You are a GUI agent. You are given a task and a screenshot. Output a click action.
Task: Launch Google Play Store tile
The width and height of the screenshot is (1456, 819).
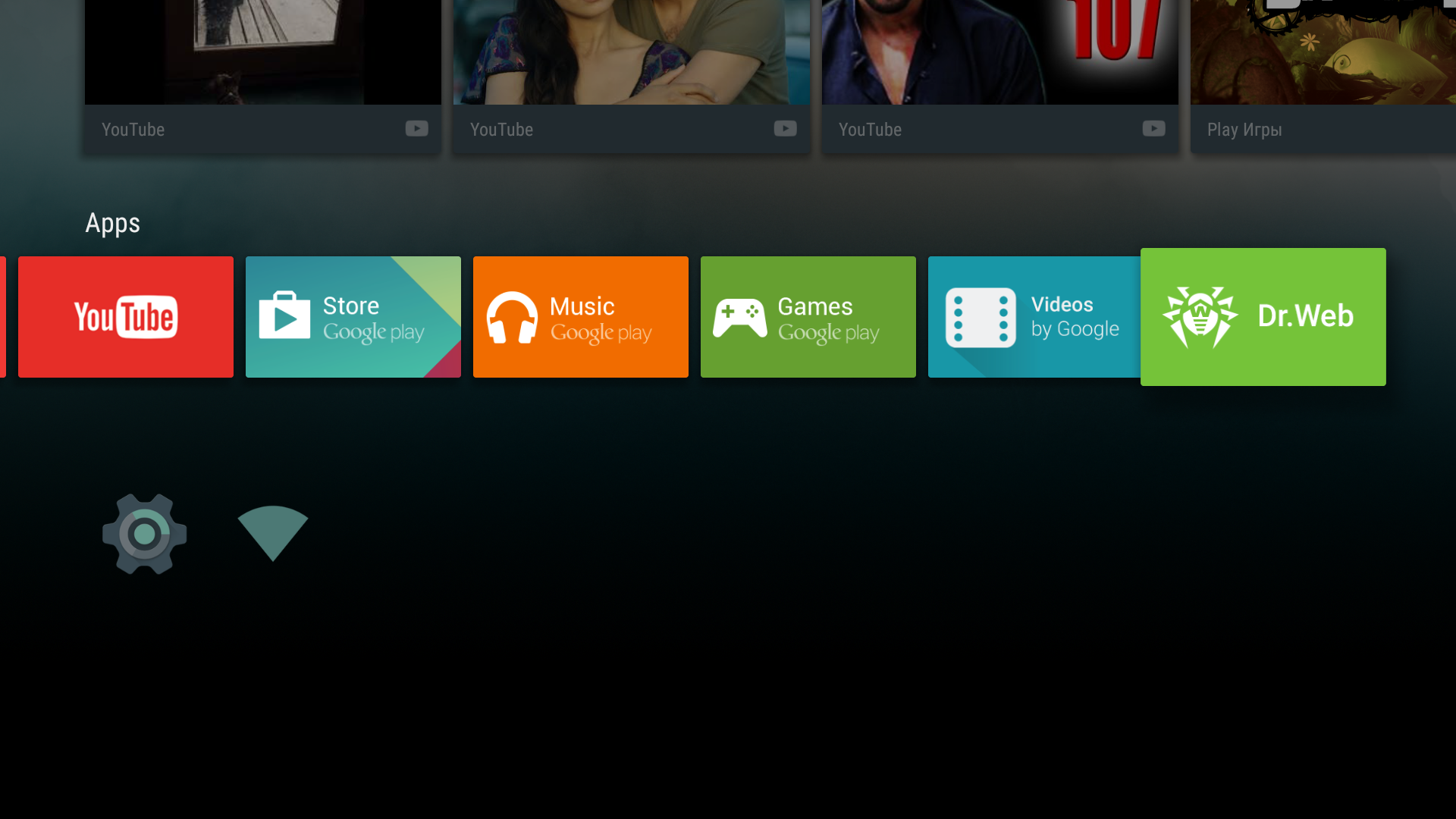coord(353,317)
